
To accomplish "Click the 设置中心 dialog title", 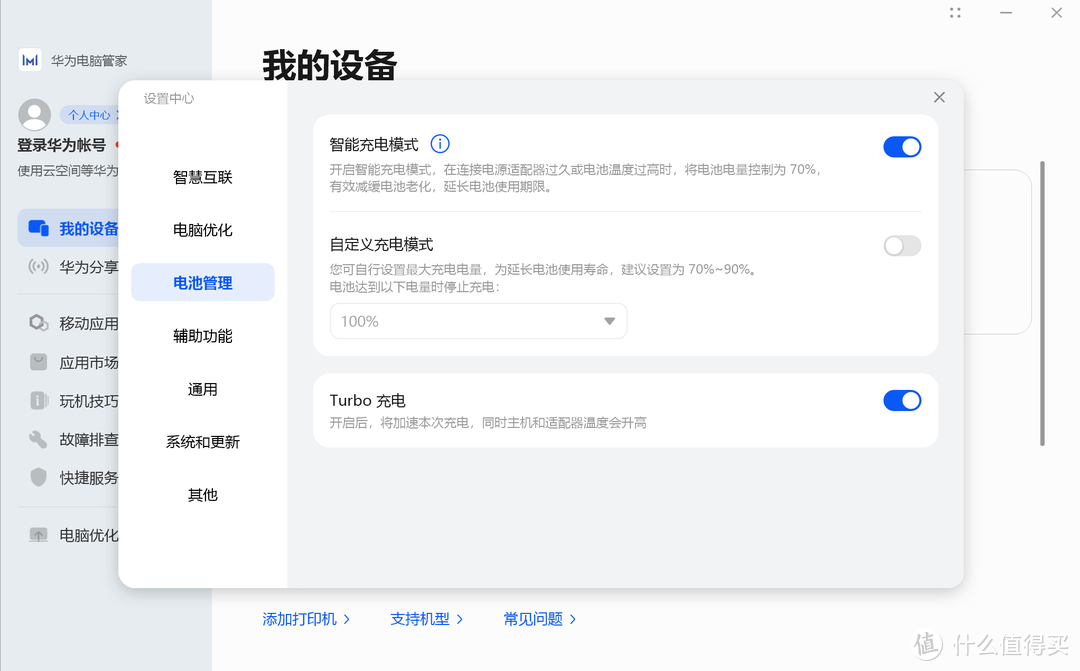I will (x=169, y=99).
